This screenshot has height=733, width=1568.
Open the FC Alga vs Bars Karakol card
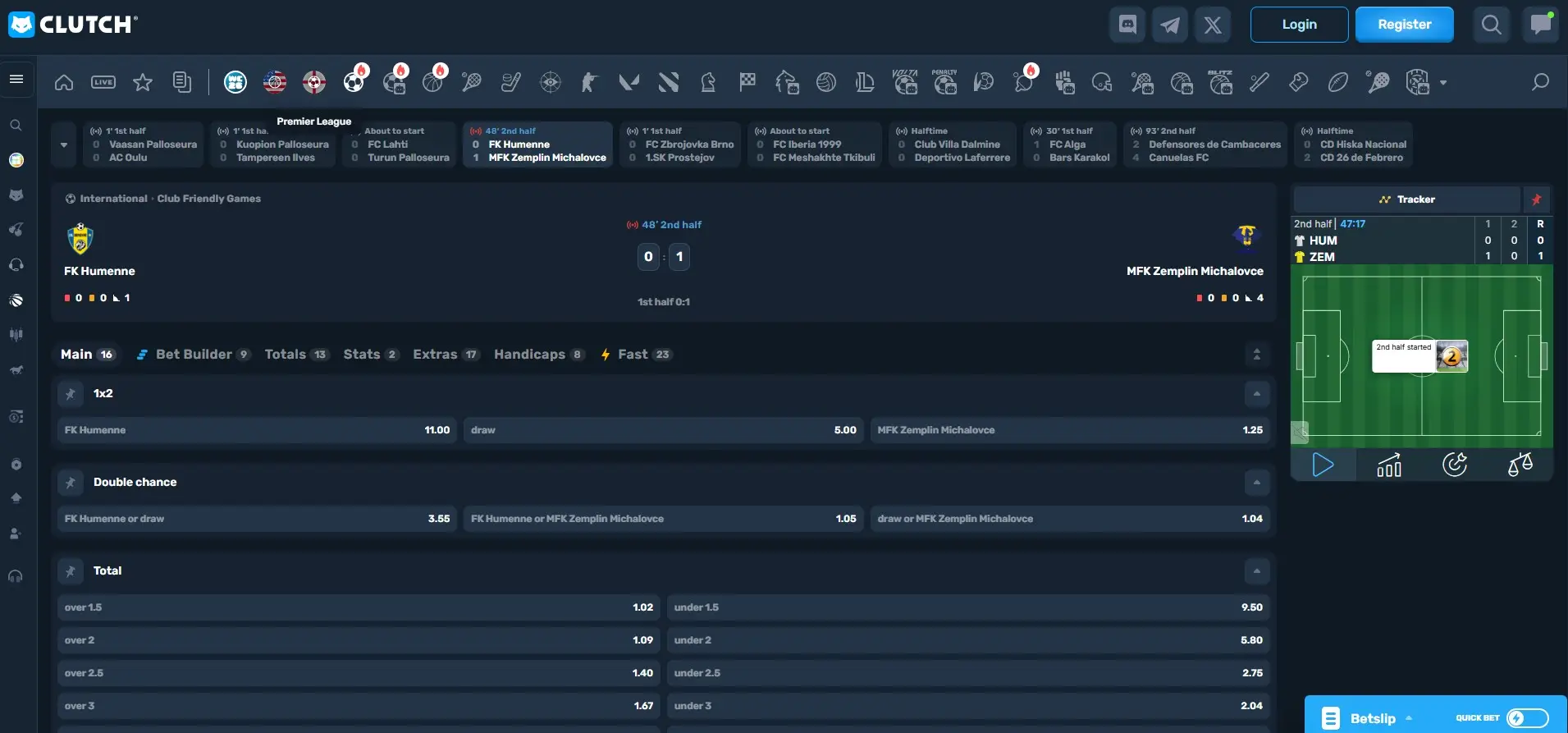pyautogui.click(x=1070, y=144)
